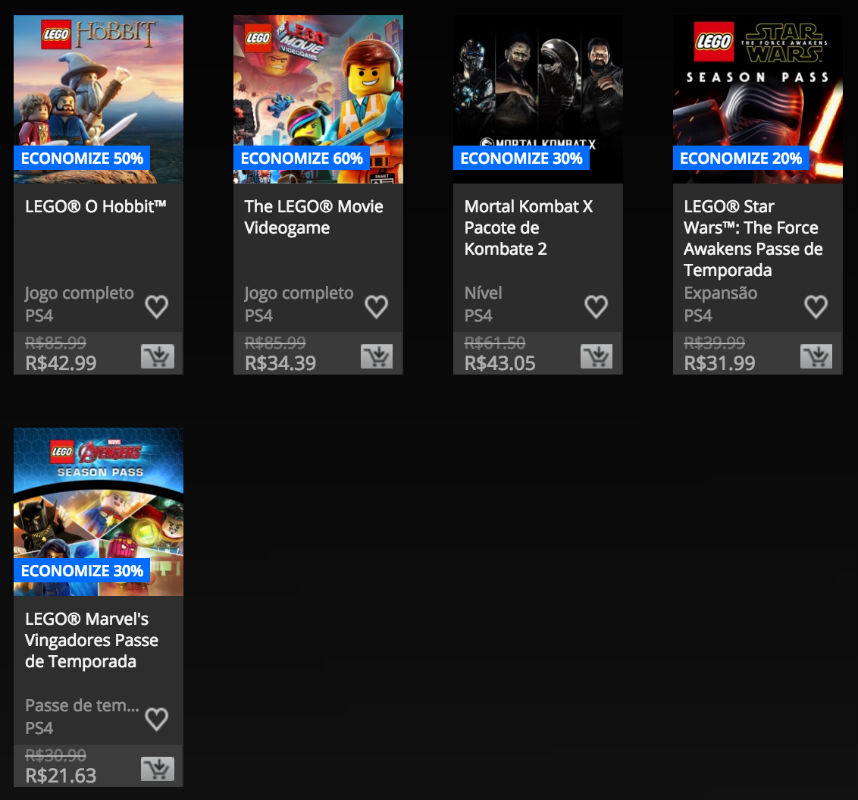
Task: Add The LEGO Movie Videogame to cart
Action: coord(377,356)
